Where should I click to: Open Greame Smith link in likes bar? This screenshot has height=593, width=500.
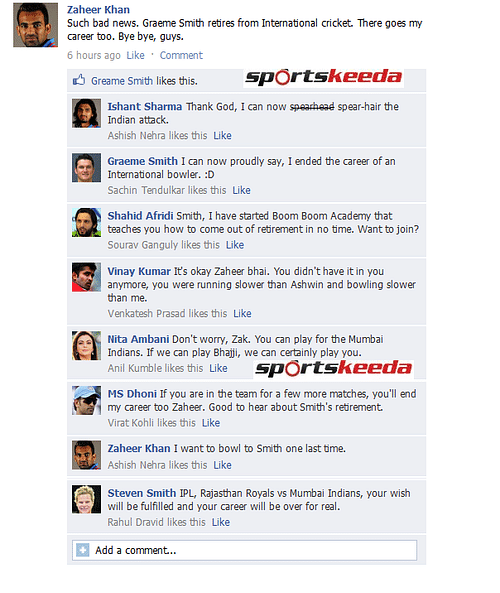pyautogui.click(x=122, y=81)
